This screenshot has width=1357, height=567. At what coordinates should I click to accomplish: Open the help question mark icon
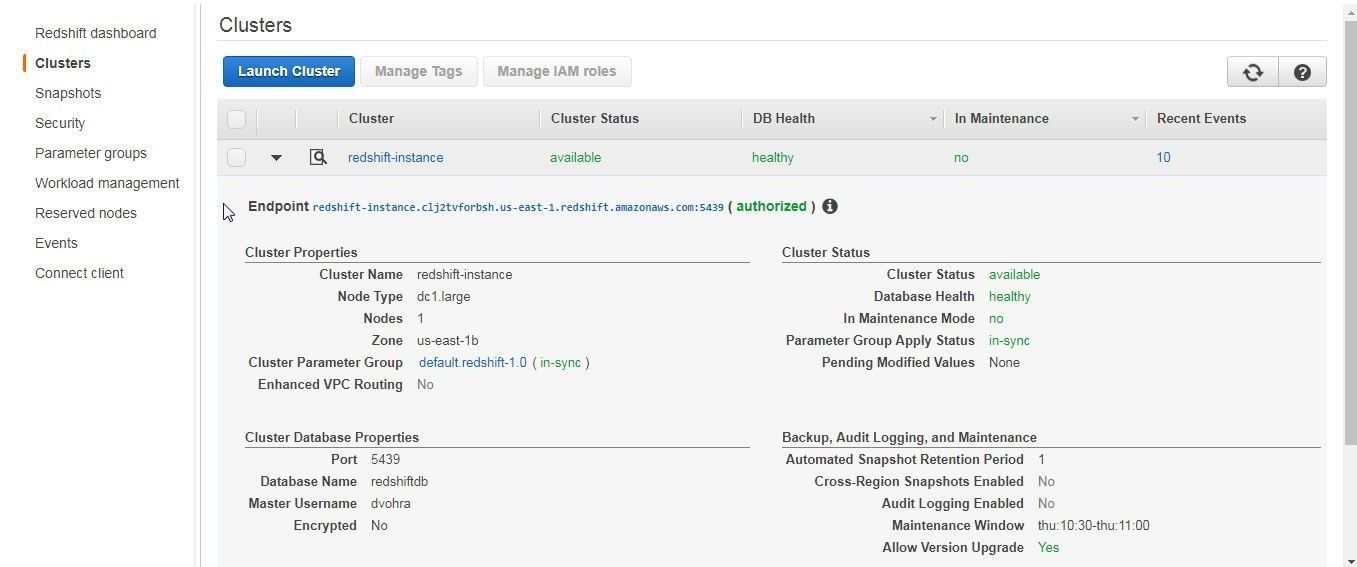point(1302,72)
